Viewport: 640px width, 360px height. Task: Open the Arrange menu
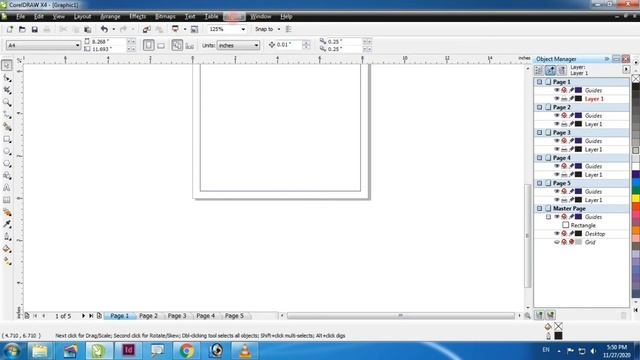tap(110, 17)
